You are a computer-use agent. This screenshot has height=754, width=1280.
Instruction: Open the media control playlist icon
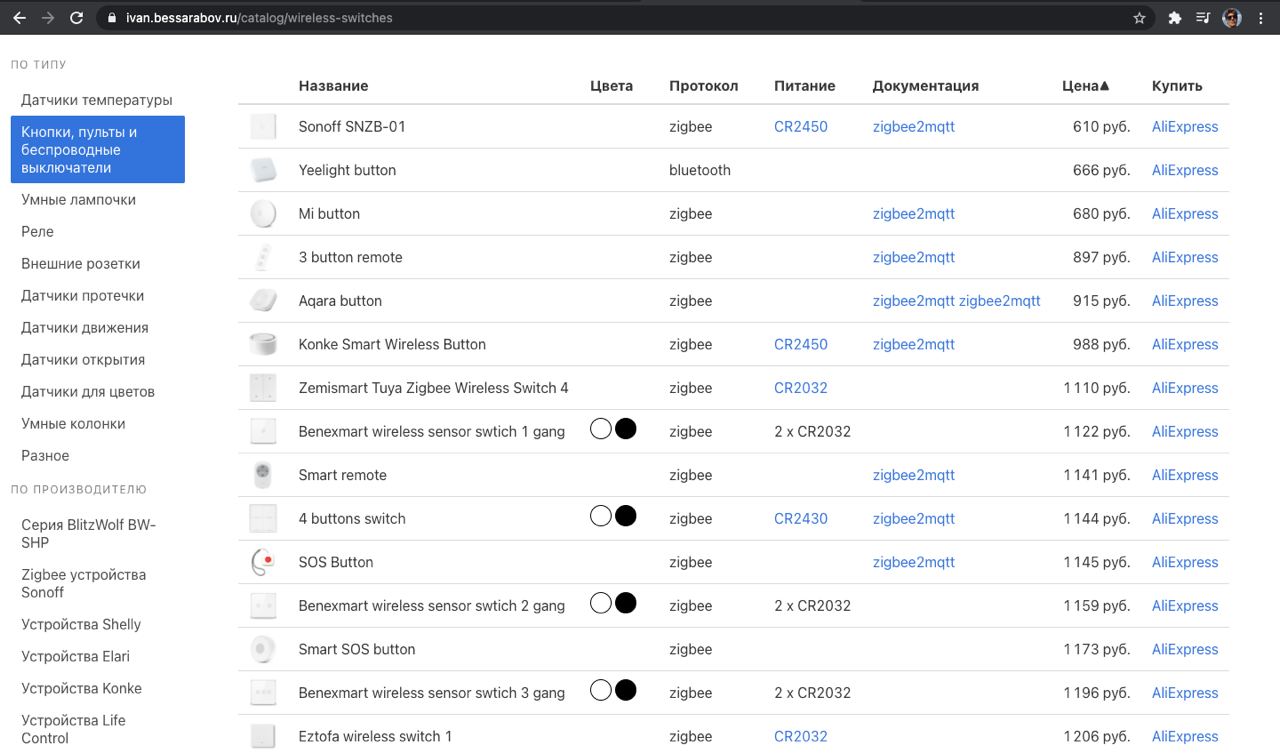pos(1203,18)
